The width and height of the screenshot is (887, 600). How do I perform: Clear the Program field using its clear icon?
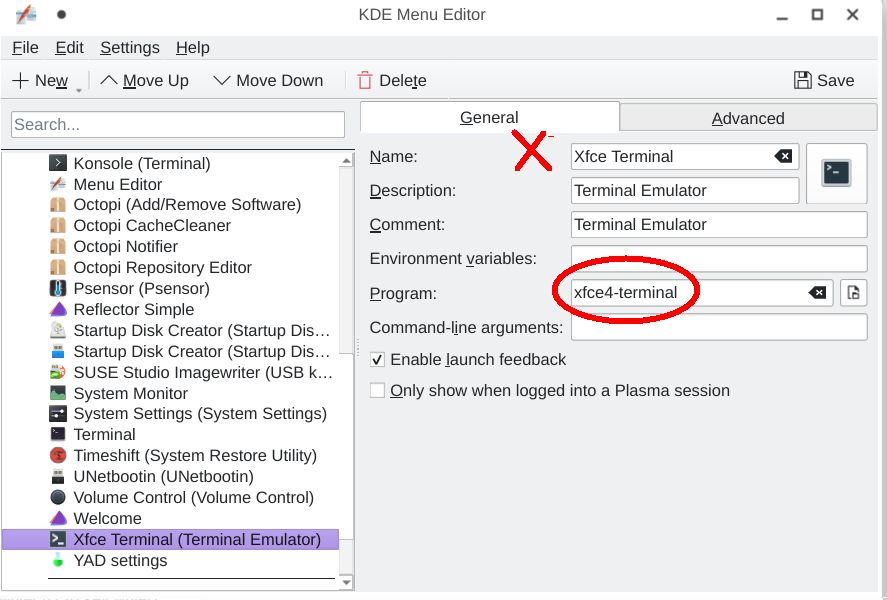[816, 292]
